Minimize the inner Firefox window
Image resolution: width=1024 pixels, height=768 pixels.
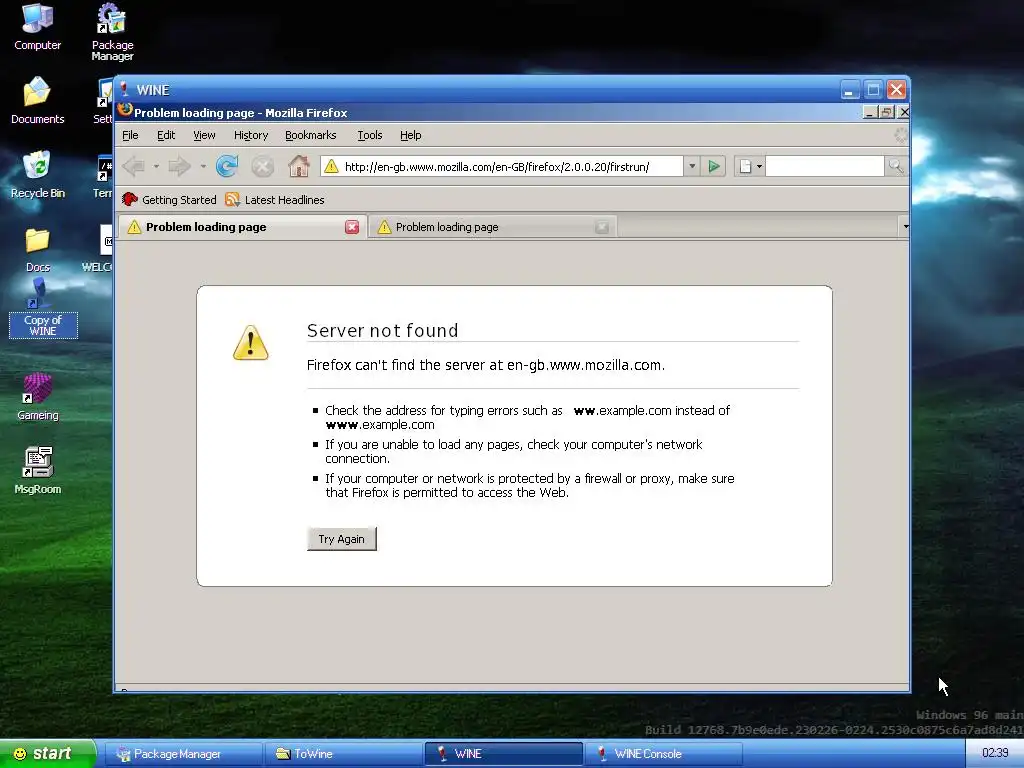click(x=870, y=112)
